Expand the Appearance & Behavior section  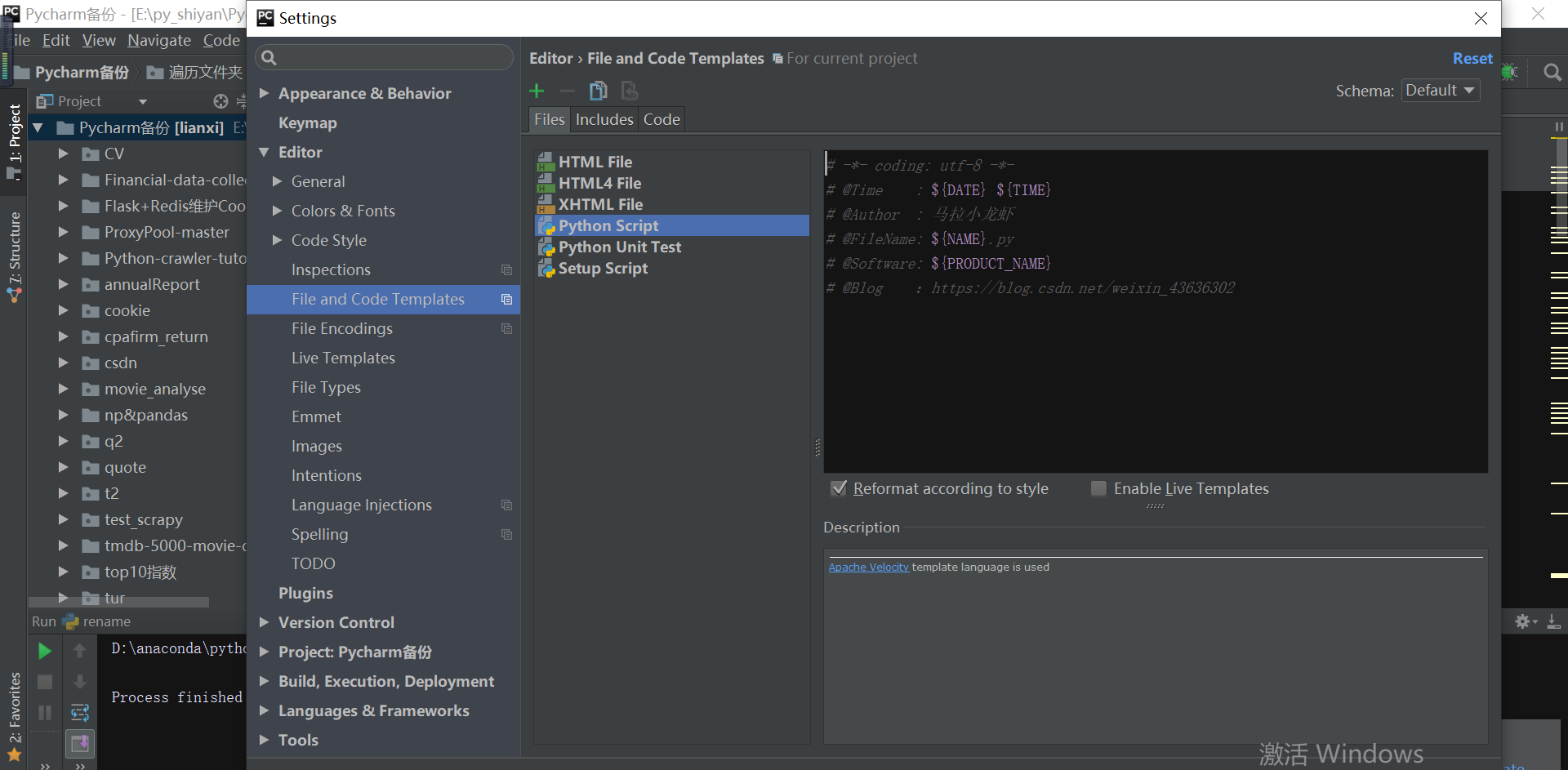(263, 93)
